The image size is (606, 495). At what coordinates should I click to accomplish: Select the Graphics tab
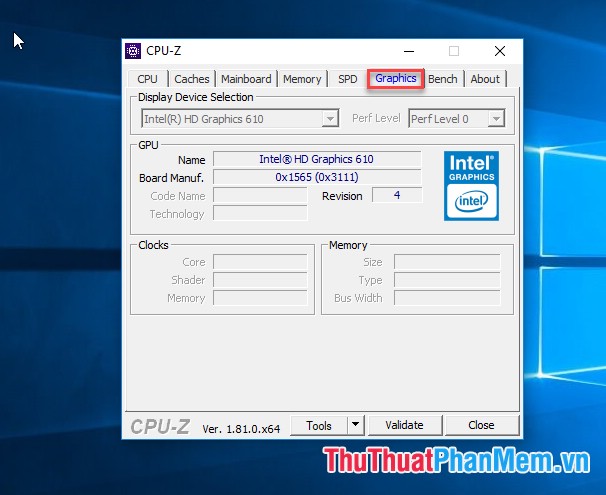[x=396, y=79]
